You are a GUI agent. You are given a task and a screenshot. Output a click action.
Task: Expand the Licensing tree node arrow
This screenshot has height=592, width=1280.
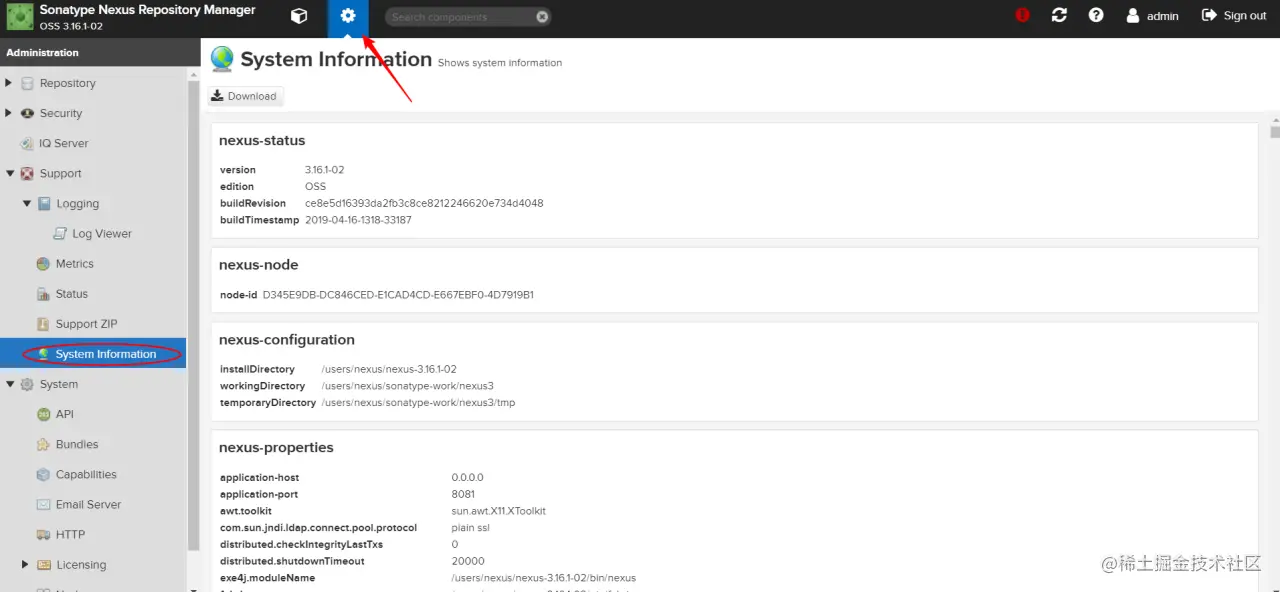click(x=25, y=564)
